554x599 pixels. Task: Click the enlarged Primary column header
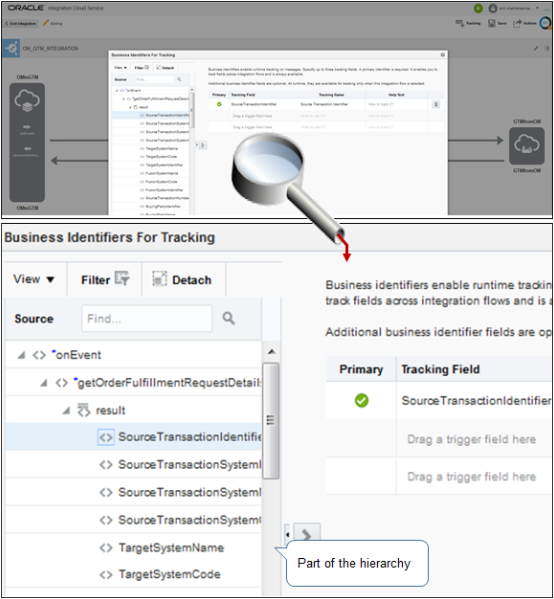pos(361,369)
